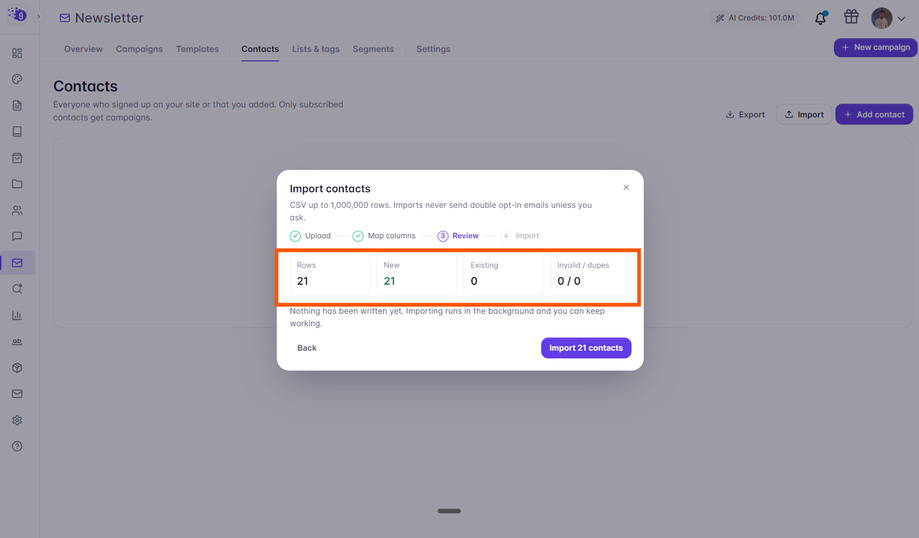This screenshot has height=538, width=919.
Task: Open the people icon in sidebar
Action: click(17, 210)
